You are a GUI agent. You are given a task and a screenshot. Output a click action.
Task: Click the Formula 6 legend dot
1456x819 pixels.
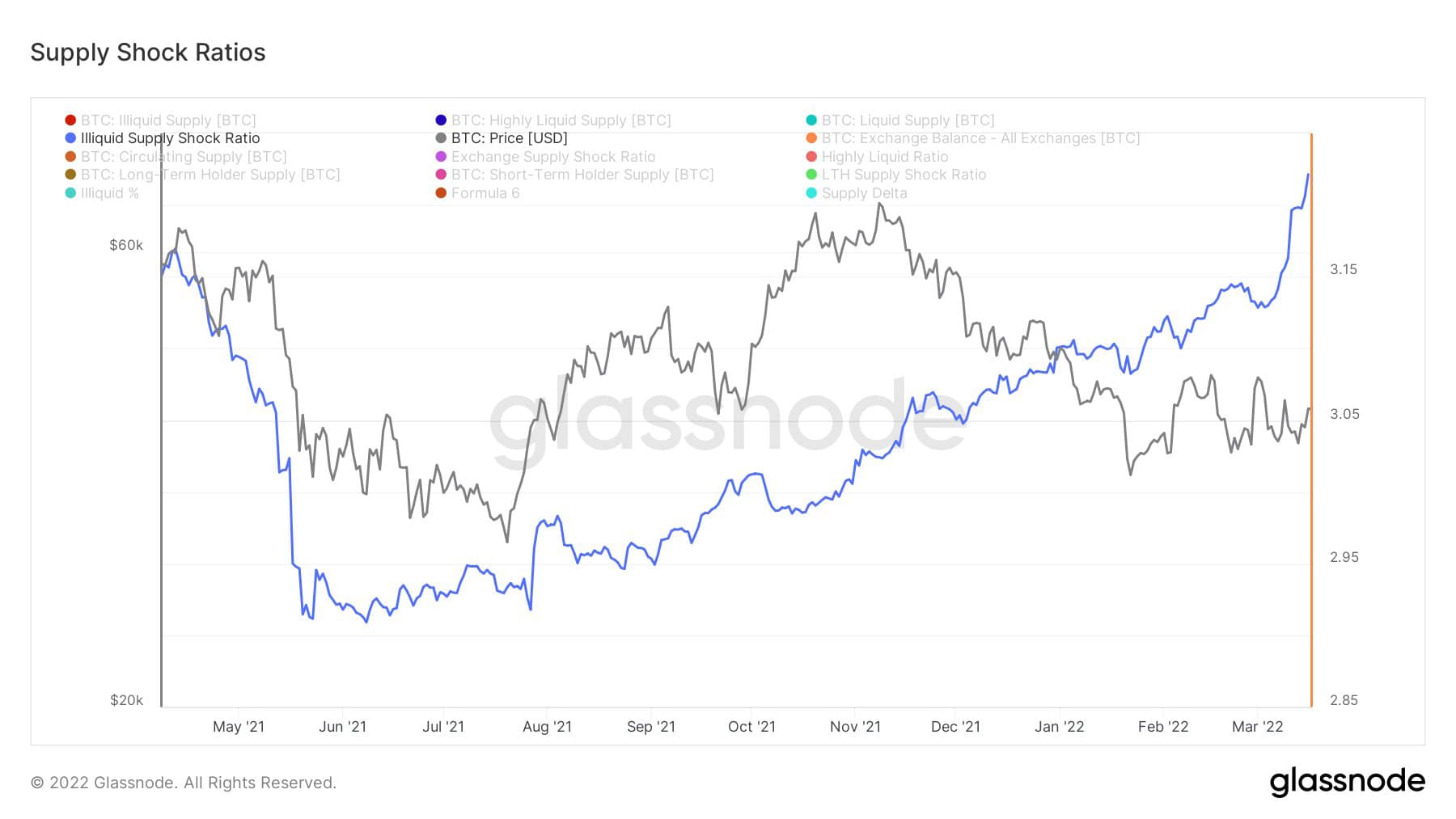[x=441, y=193]
